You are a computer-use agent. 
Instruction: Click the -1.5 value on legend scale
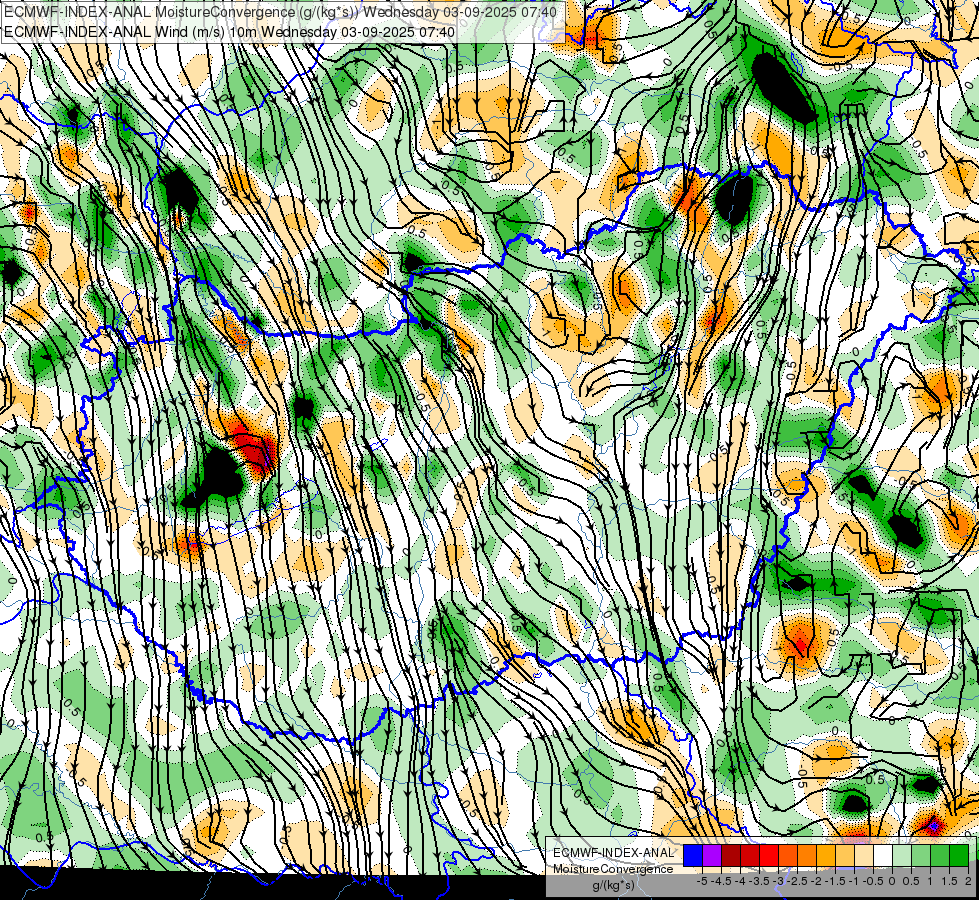(835, 881)
